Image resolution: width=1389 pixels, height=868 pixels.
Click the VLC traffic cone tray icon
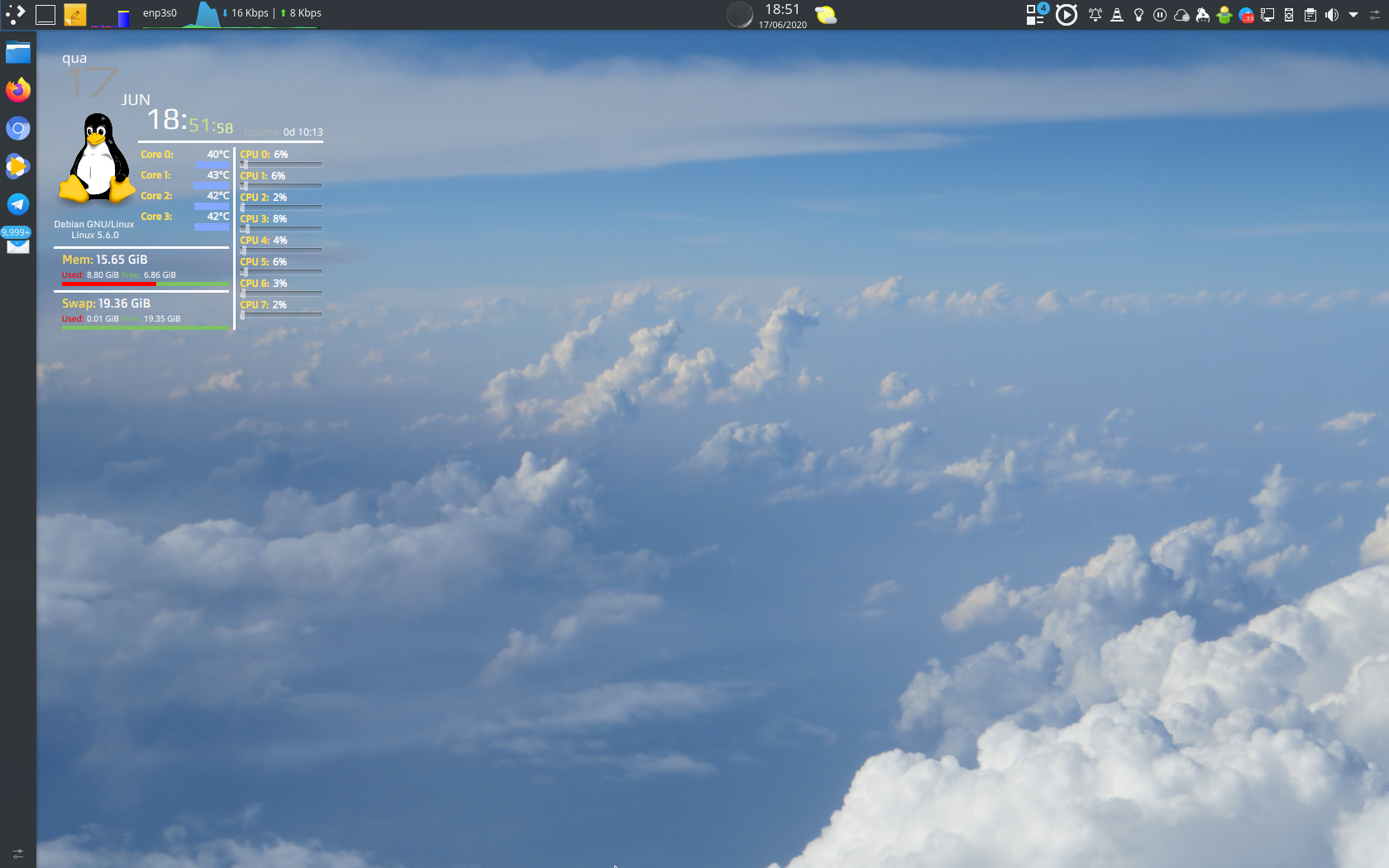click(x=1117, y=15)
